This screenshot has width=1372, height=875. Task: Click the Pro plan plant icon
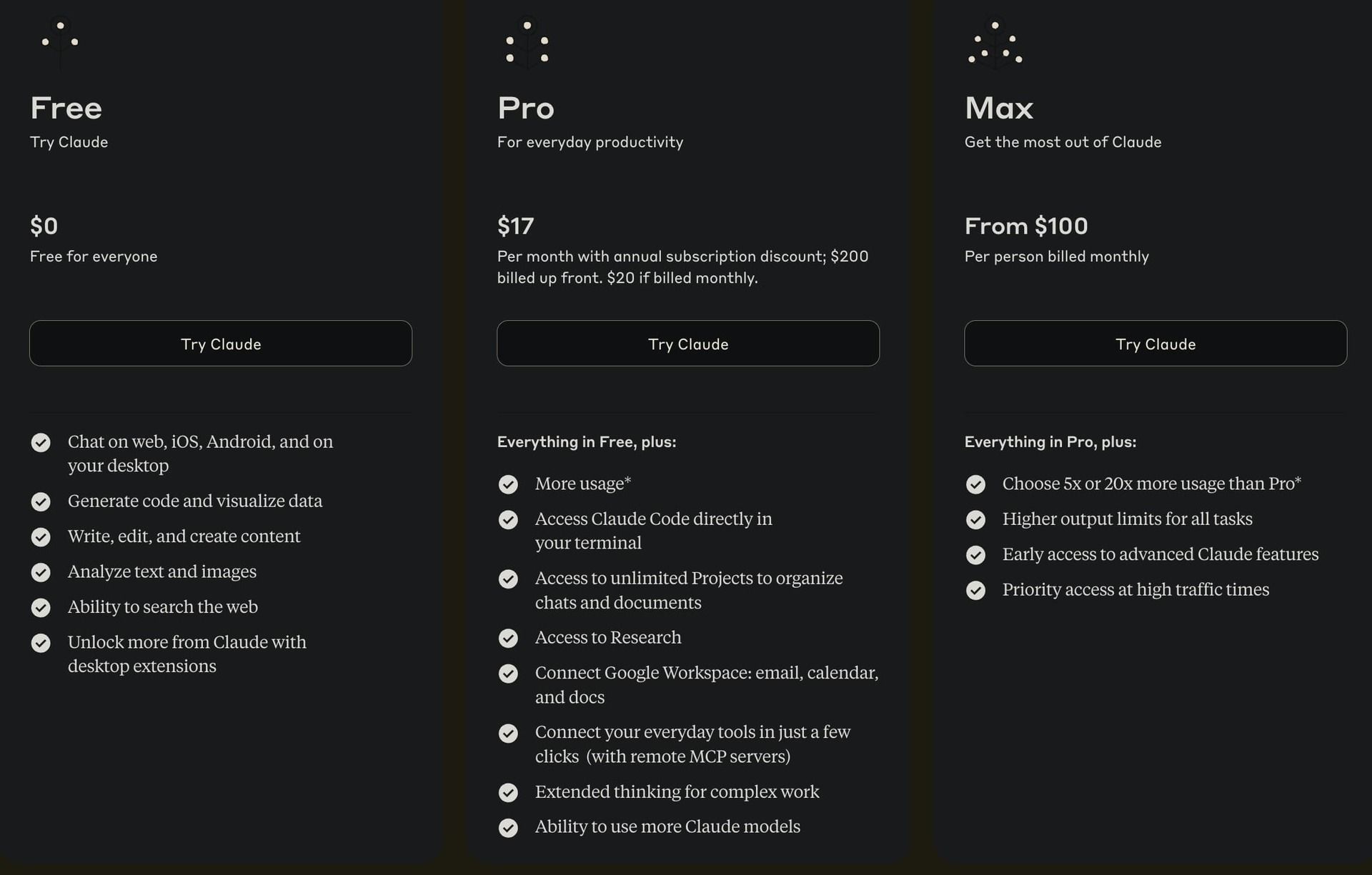tap(527, 41)
